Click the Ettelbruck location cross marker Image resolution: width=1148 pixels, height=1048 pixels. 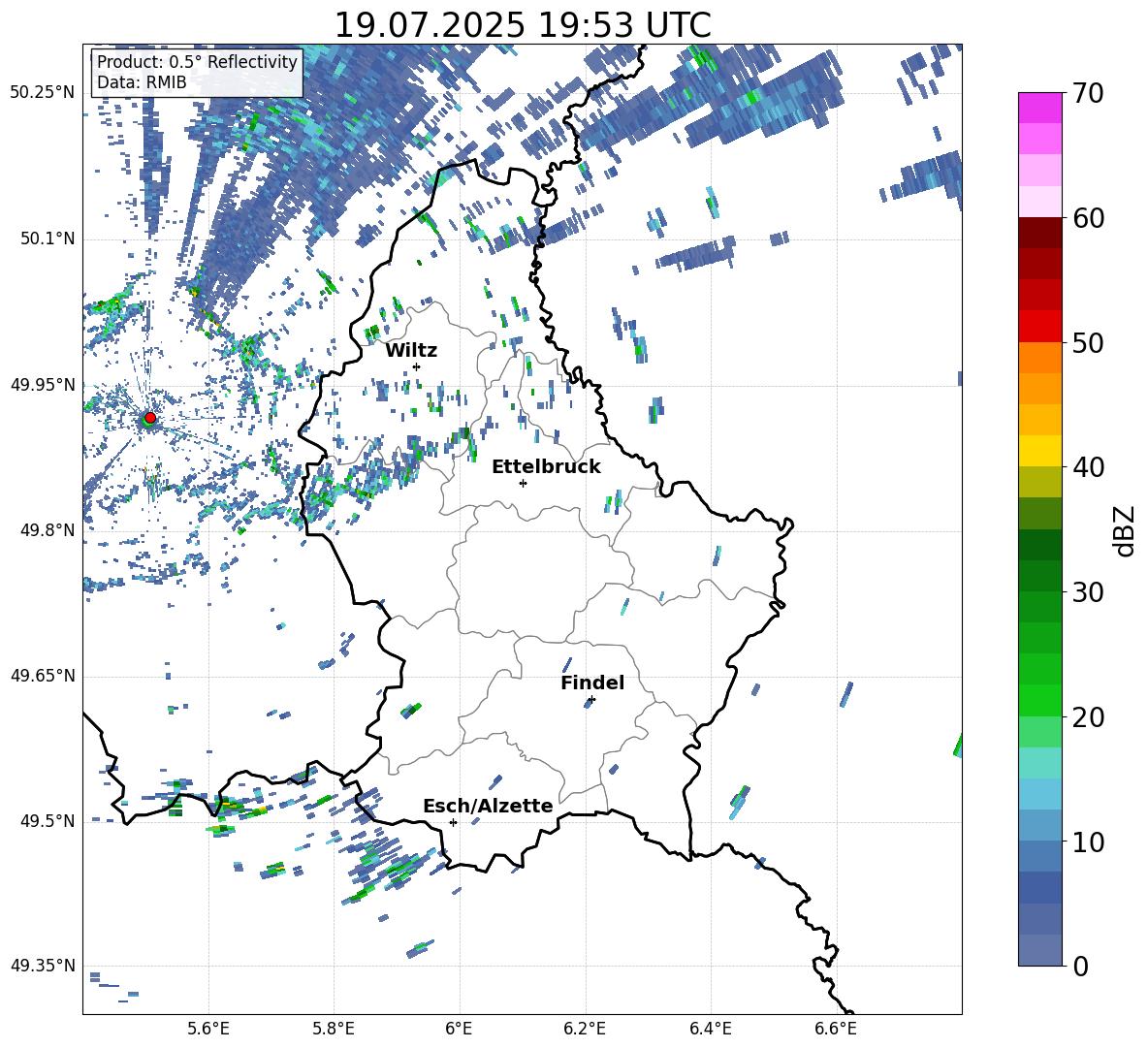[523, 483]
